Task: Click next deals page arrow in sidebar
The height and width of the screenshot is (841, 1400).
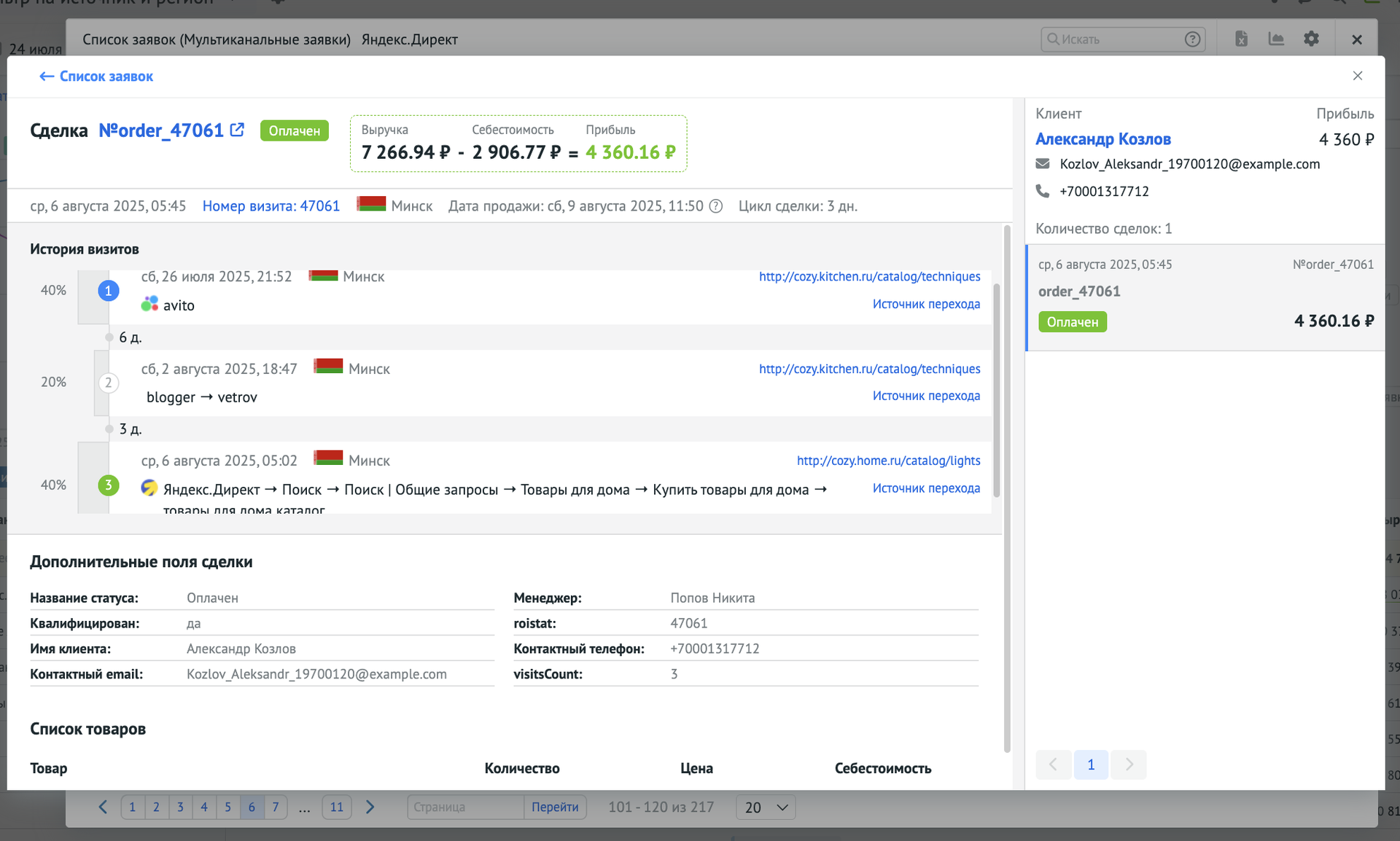Action: pyautogui.click(x=1129, y=764)
